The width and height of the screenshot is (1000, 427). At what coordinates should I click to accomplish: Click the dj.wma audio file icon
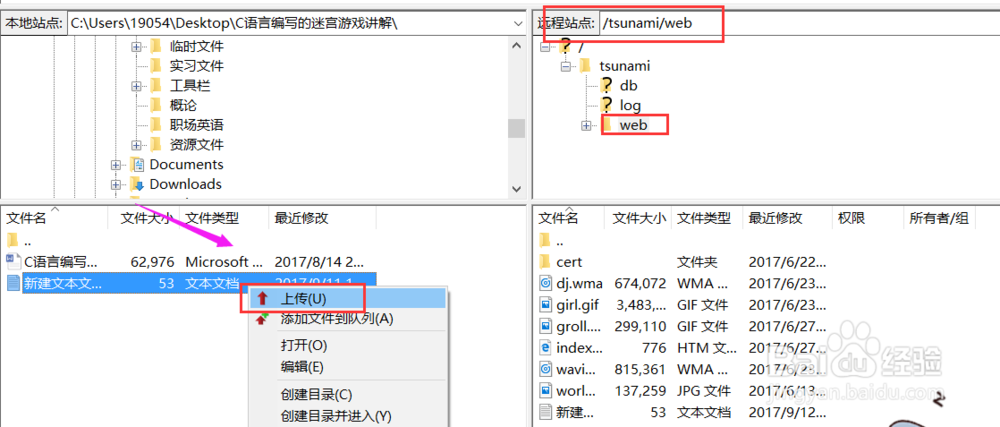545,283
